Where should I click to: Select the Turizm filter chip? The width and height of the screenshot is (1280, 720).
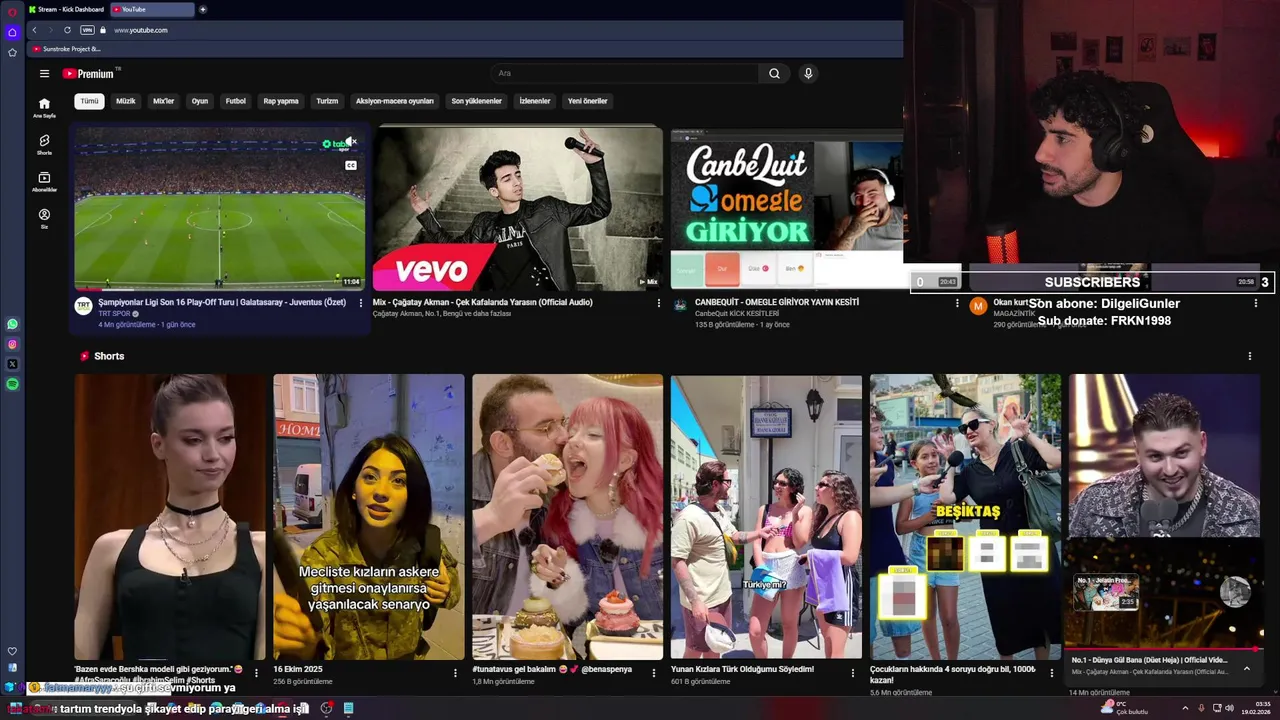(327, 101)
